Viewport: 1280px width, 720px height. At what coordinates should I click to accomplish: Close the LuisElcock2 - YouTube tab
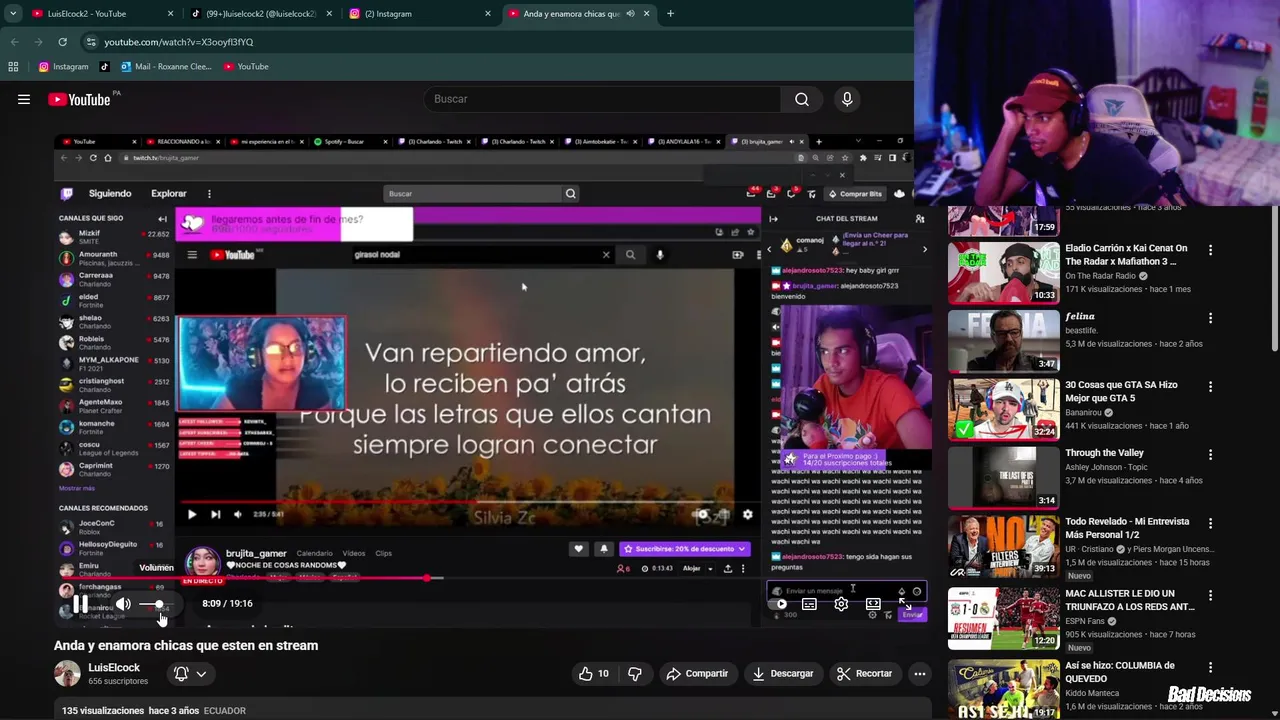click(x=170, y=14)
